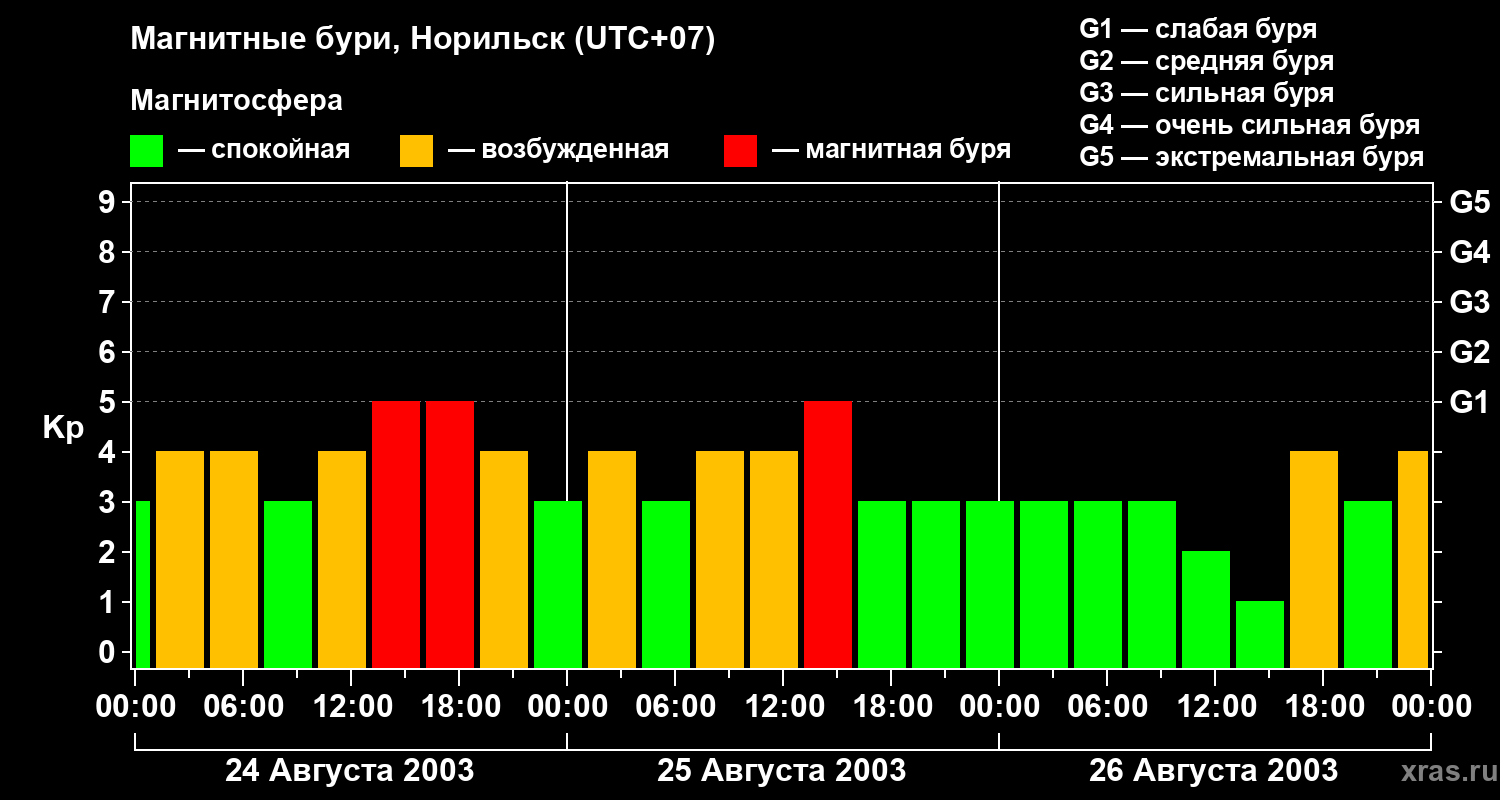Click the green 'спокойная' legend swatch
Image resolution: width=1500 pixels, height=800 pixels.
(x=146, y=151)
